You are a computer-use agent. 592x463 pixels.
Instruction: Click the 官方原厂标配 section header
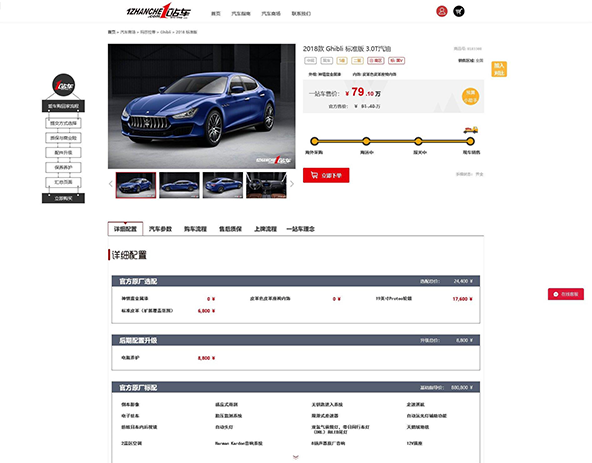[296, 387]
